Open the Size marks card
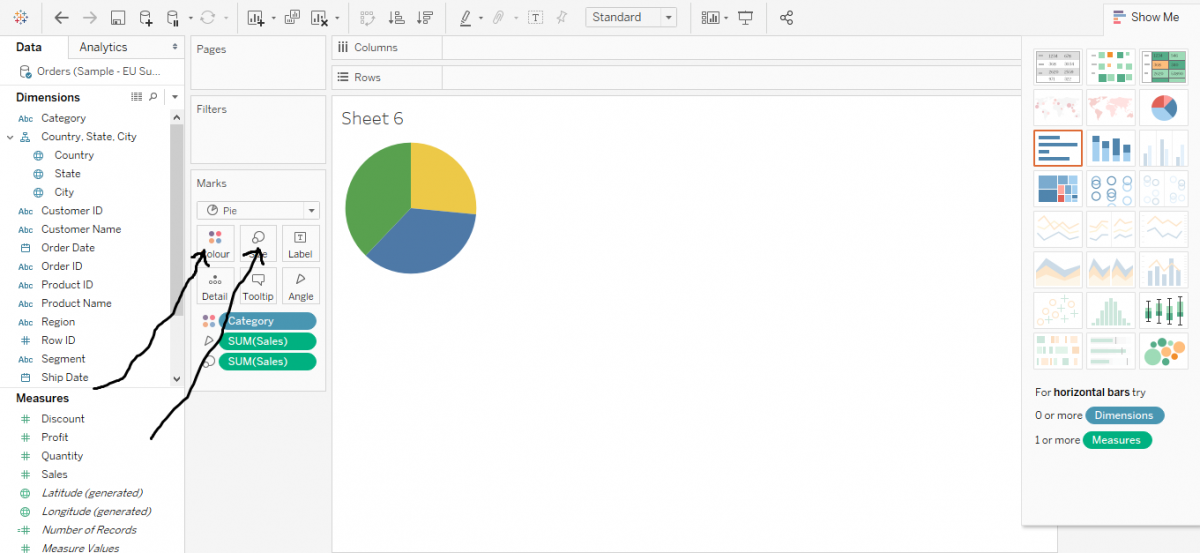The height and width of the screenshot is (553, 1200). tap(258, 243)
